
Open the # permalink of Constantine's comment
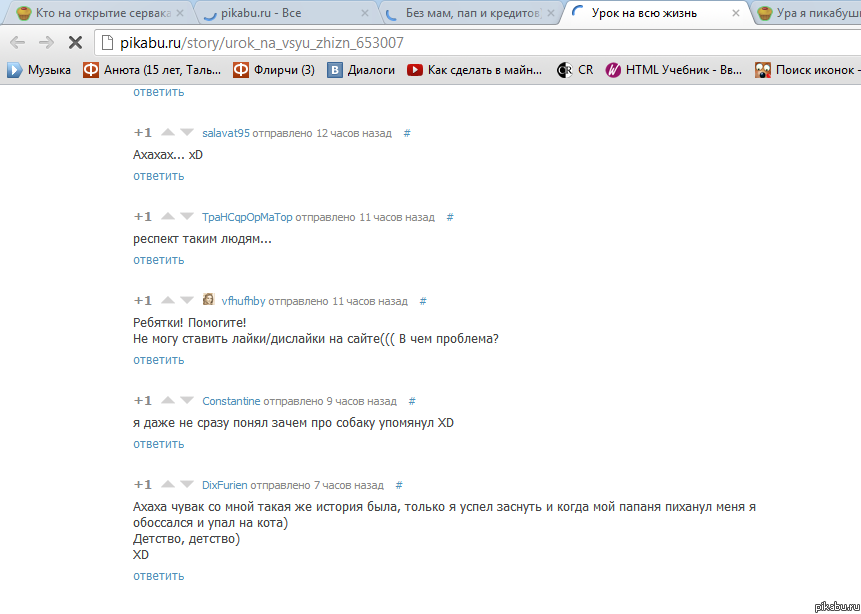click(412, 401)
